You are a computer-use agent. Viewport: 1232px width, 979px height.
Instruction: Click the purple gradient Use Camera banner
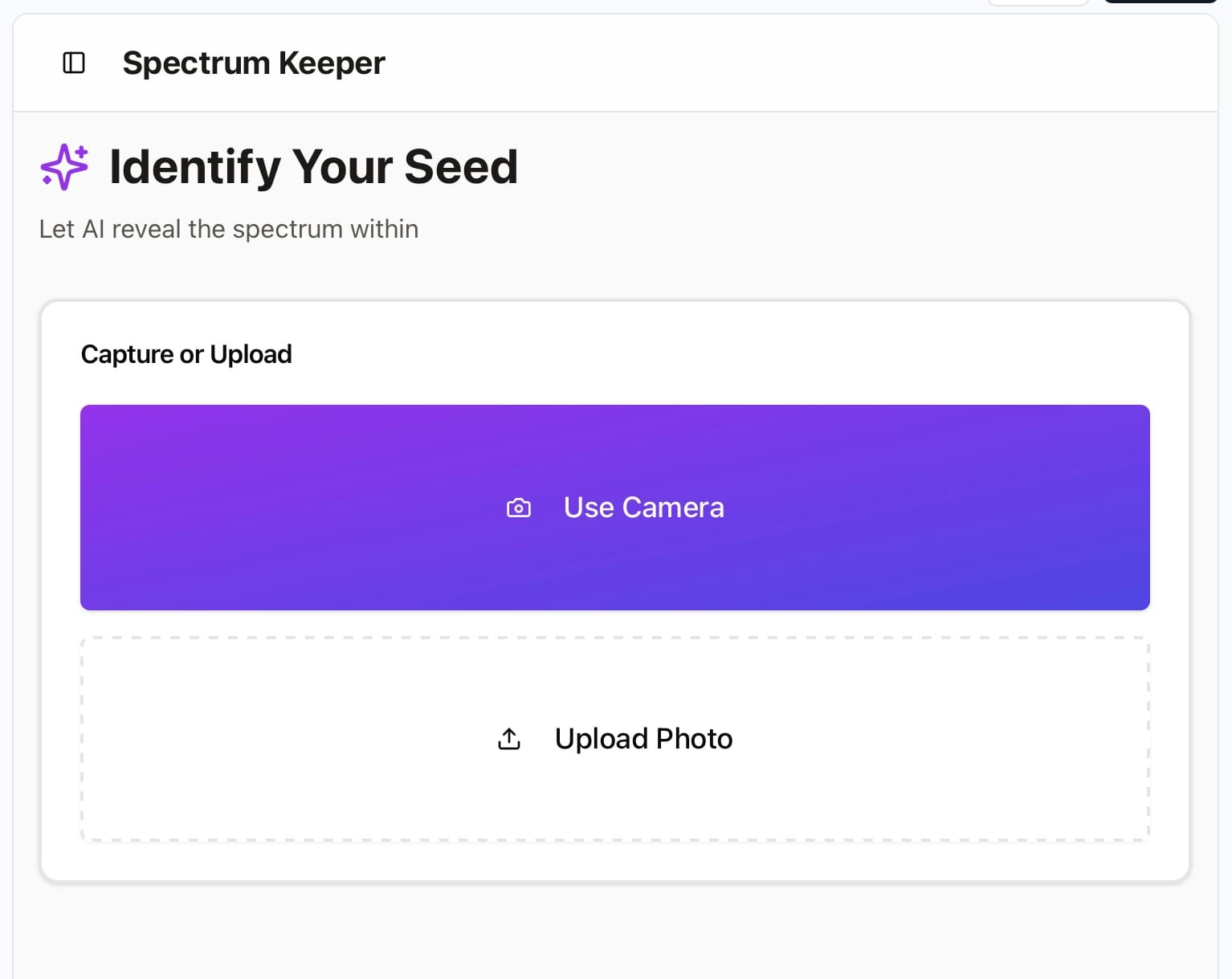(x=614, y=507)
